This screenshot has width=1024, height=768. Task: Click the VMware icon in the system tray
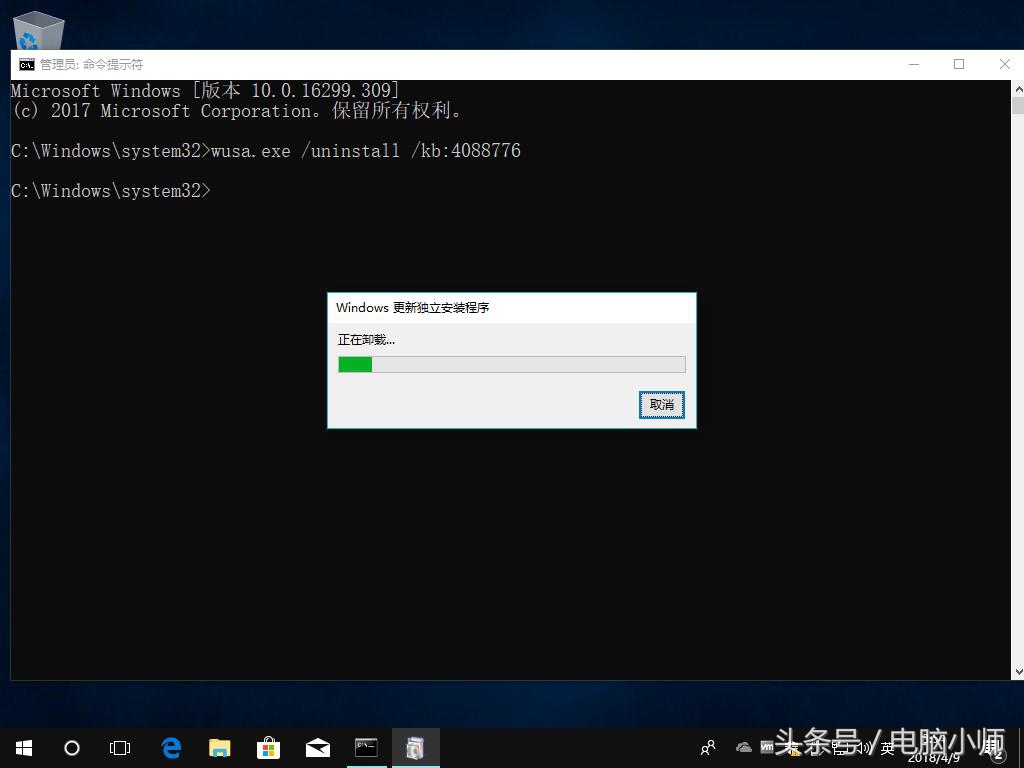coord(766,745)
